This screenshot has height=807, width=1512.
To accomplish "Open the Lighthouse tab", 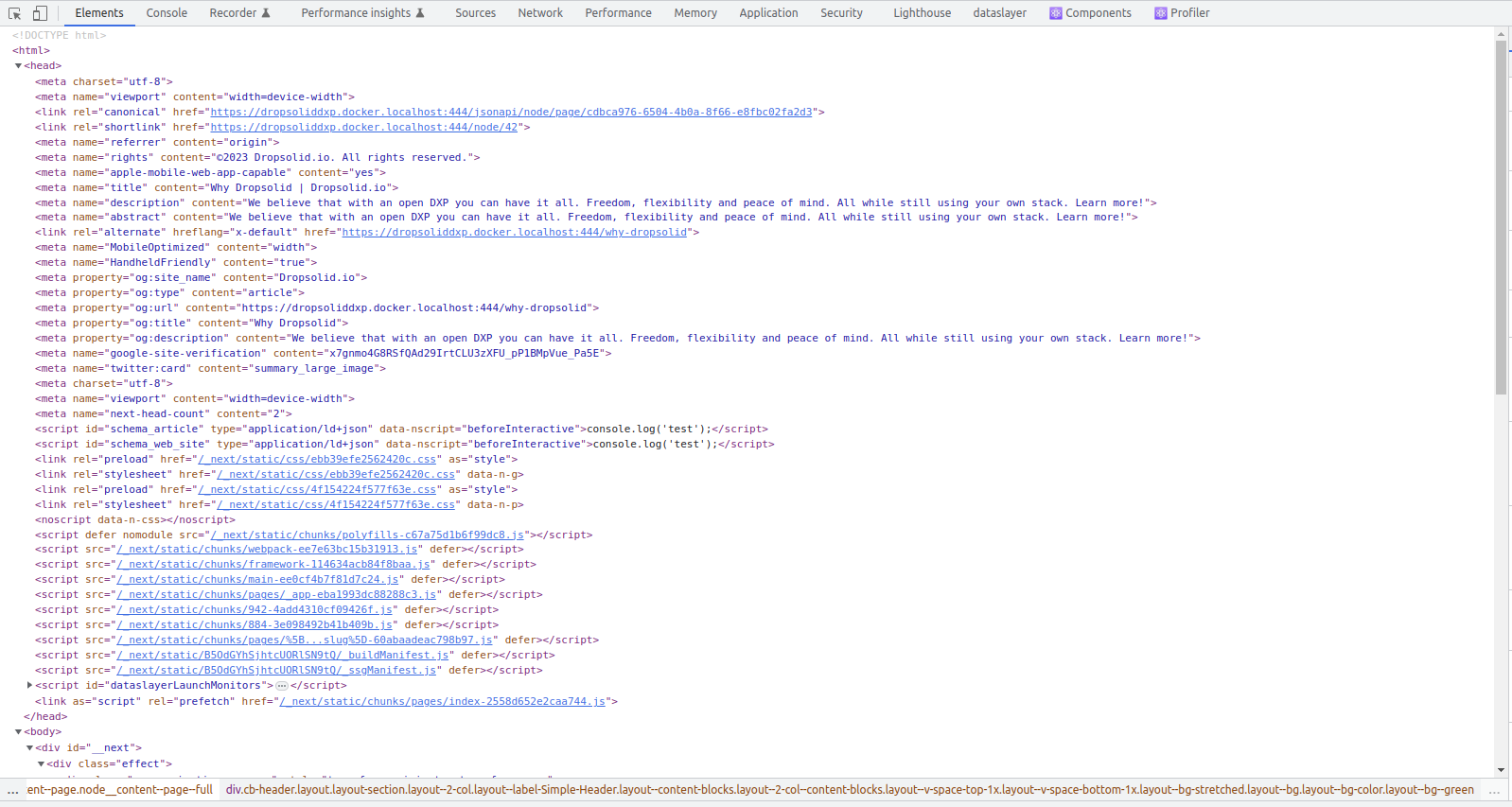I will [x=922, y=13].
